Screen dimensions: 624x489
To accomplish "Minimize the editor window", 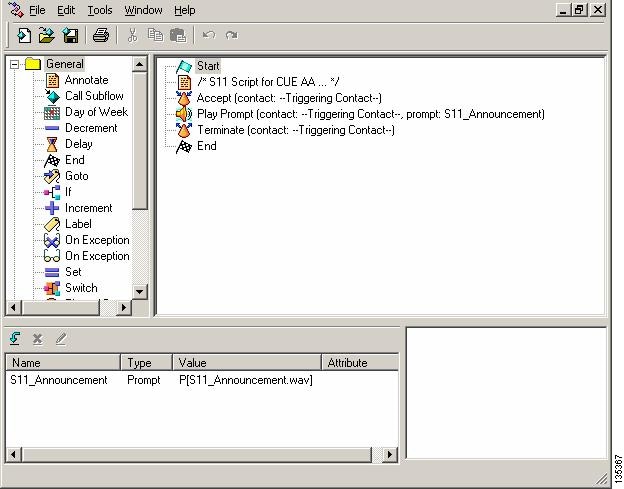I will (x=563, y=10).
